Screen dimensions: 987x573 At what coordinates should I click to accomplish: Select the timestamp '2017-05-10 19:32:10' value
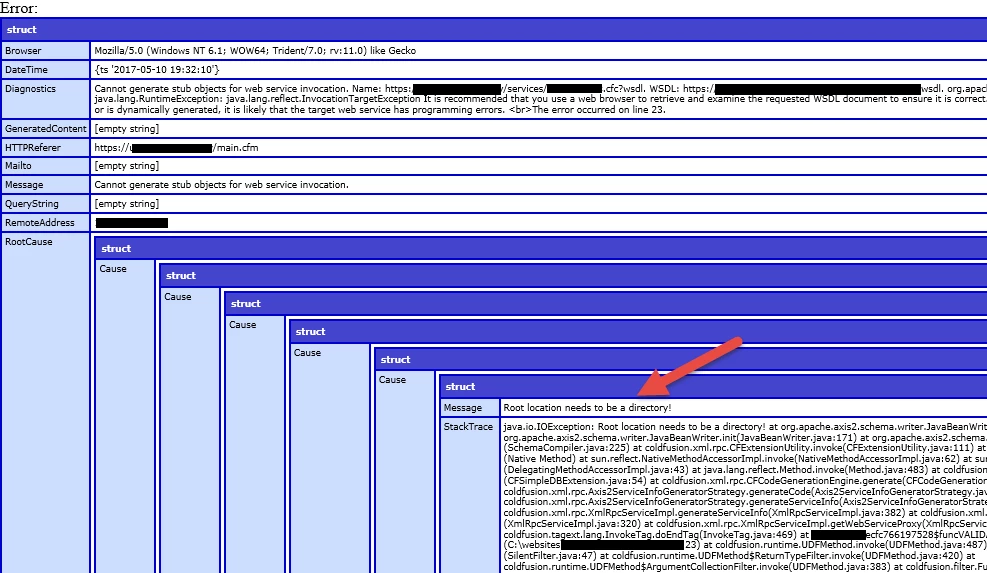157,69
